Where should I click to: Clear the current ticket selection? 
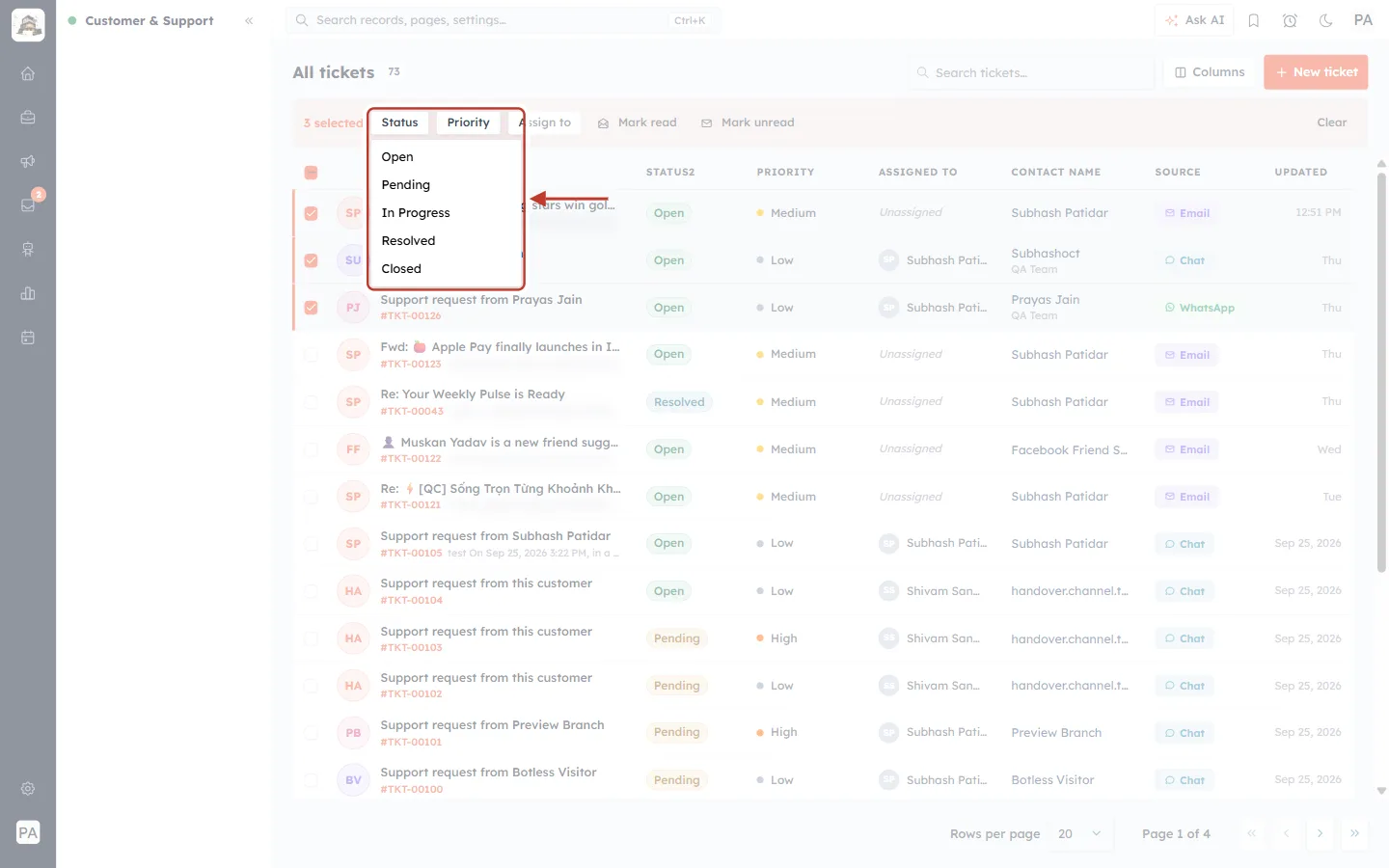tap(1331, 122)
